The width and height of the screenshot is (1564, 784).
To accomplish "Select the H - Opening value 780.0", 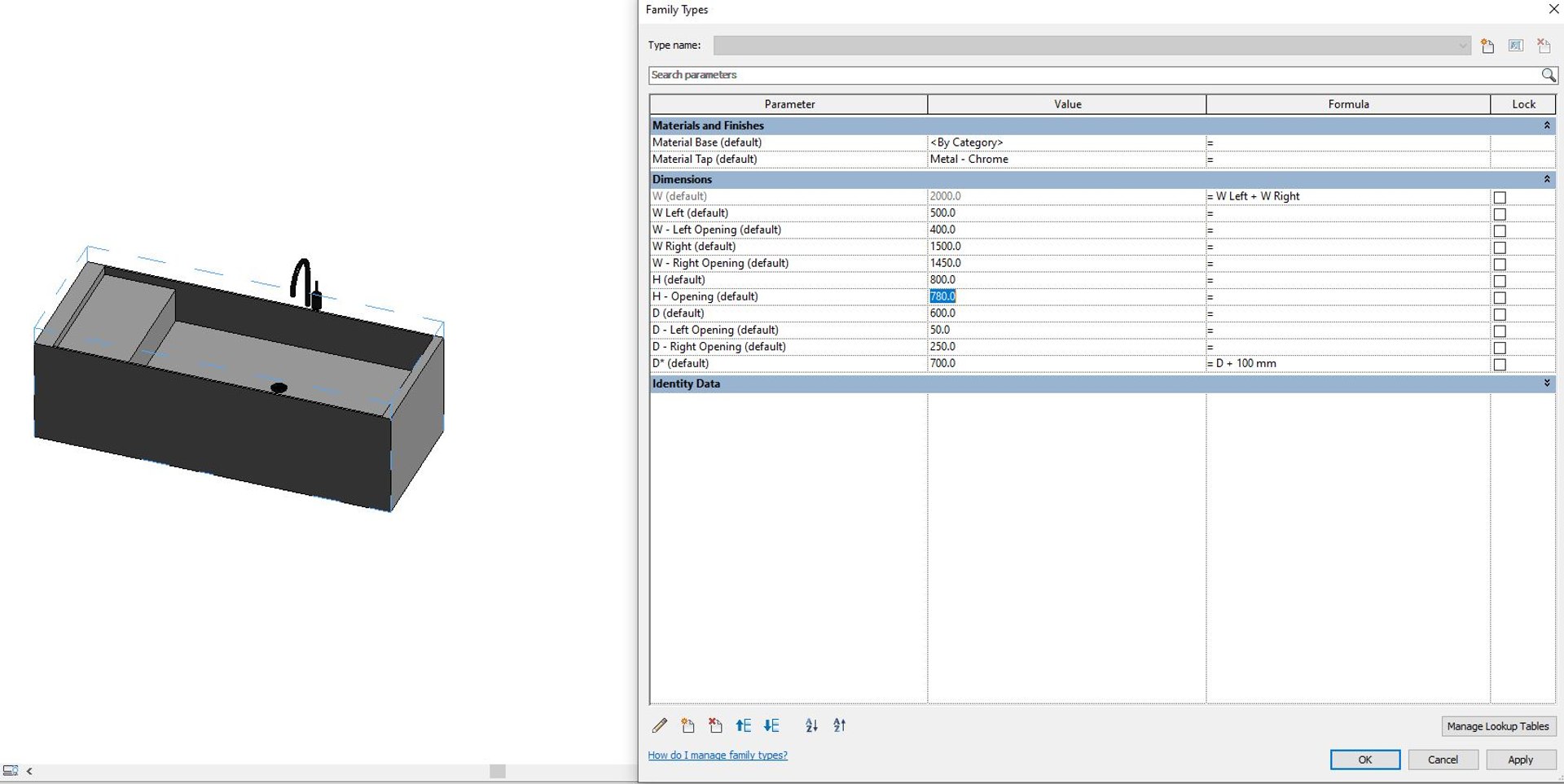I will (x=942, y=296).
